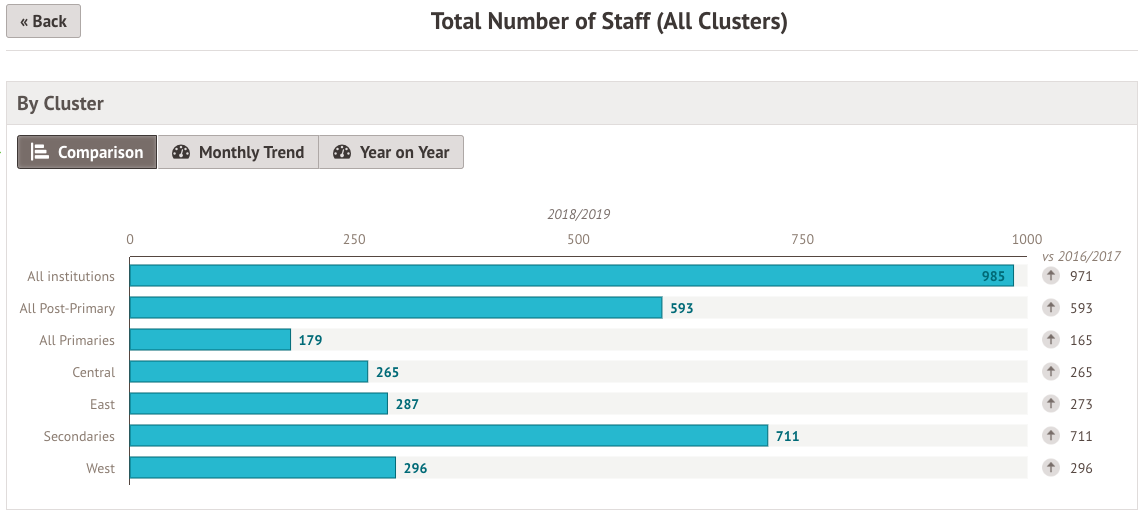1148x518 pixels.
Task: Click the up-arrow icon for All institutions
Action: [x=1050, y=276]
